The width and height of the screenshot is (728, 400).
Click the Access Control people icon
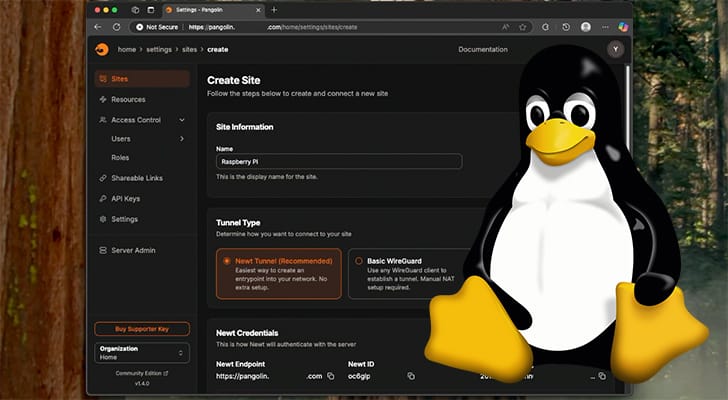pos(103,120)
